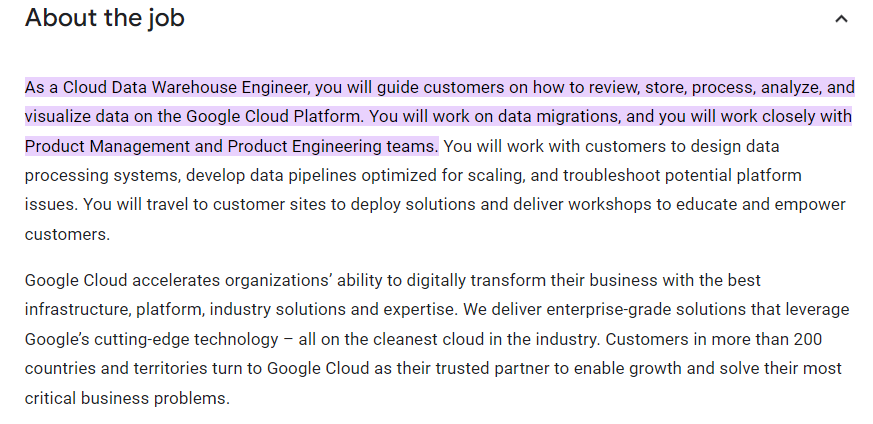The image size is (873, 424).
Task: Click the phrase digitally transform their business
Action: (532, 280)
